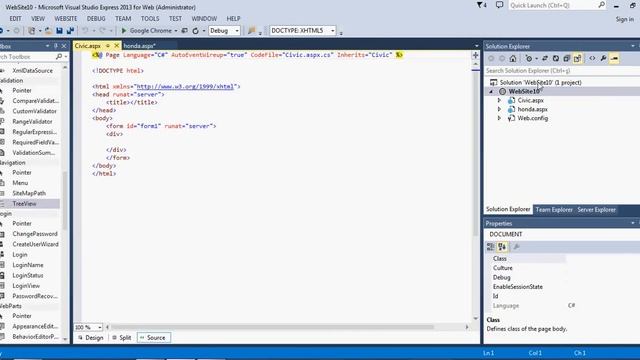Viewport: 640px width, 360px height.
Task: Open the TOOLS menu
Action: 150,19
